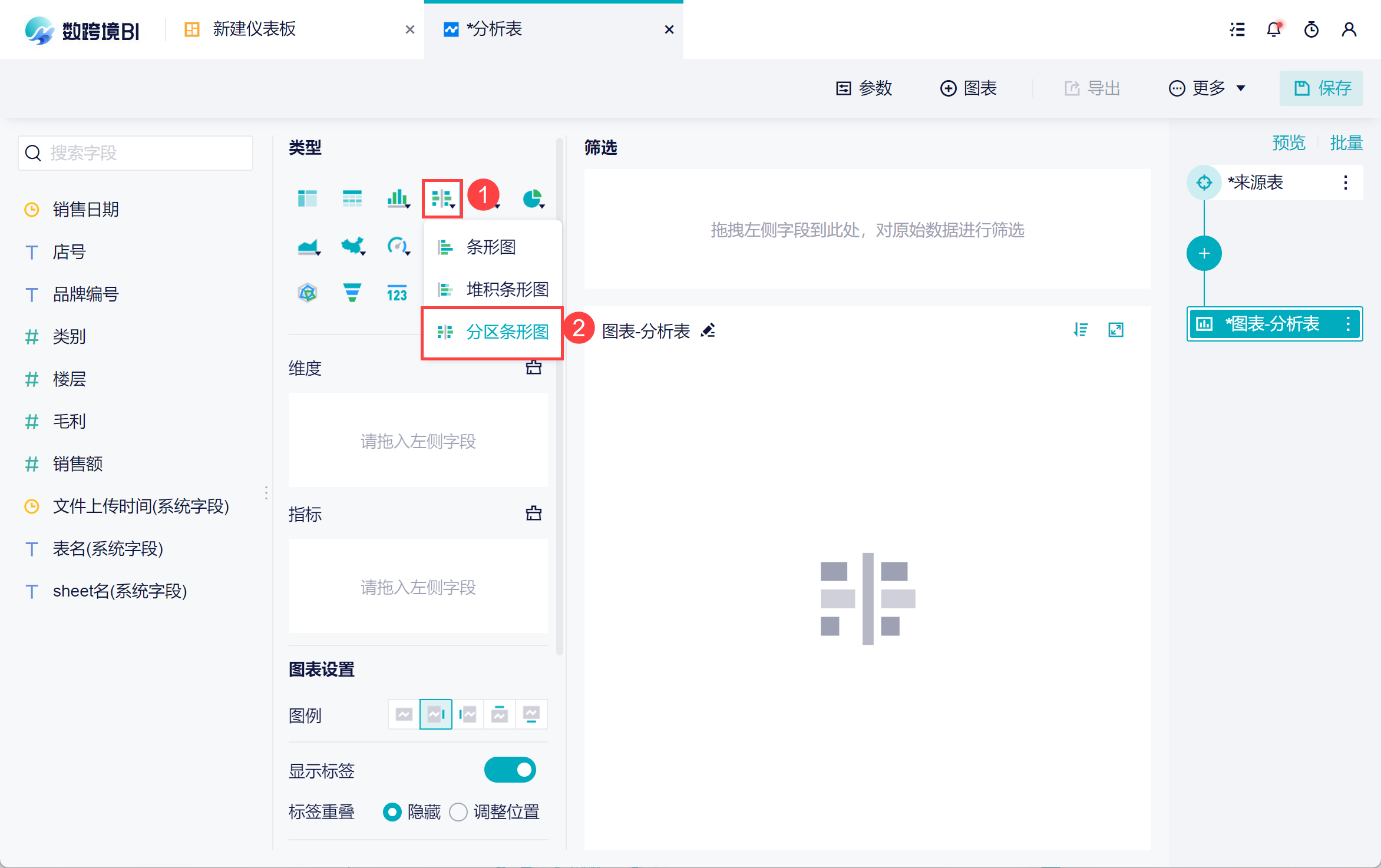Click the 保存 button
Image resolution: width=1381 pixels, height=868 pixels.
[1321, 88]
